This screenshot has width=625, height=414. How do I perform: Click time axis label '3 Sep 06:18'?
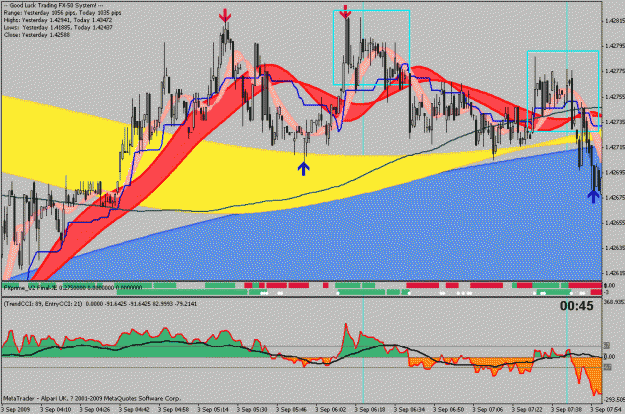(370, 409)
